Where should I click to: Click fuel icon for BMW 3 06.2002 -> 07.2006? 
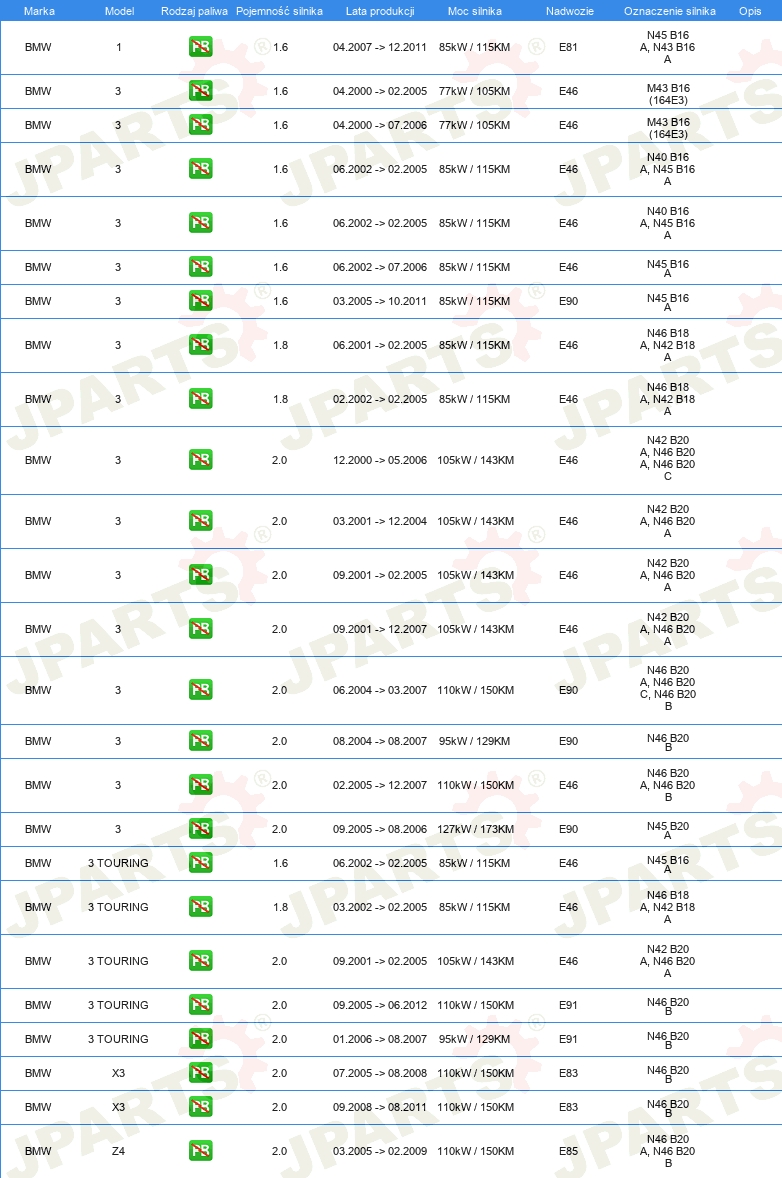[x=201, y=267]
